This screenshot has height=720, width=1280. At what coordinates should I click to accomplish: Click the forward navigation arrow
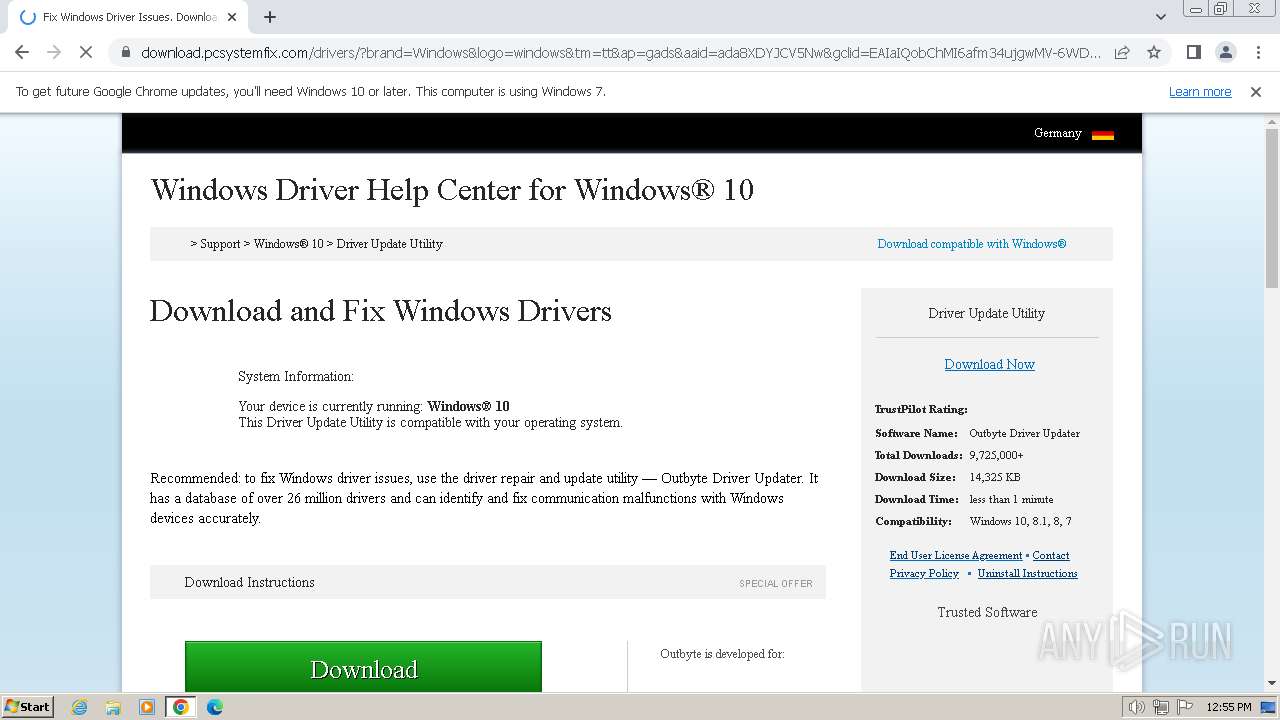point(54,52)
